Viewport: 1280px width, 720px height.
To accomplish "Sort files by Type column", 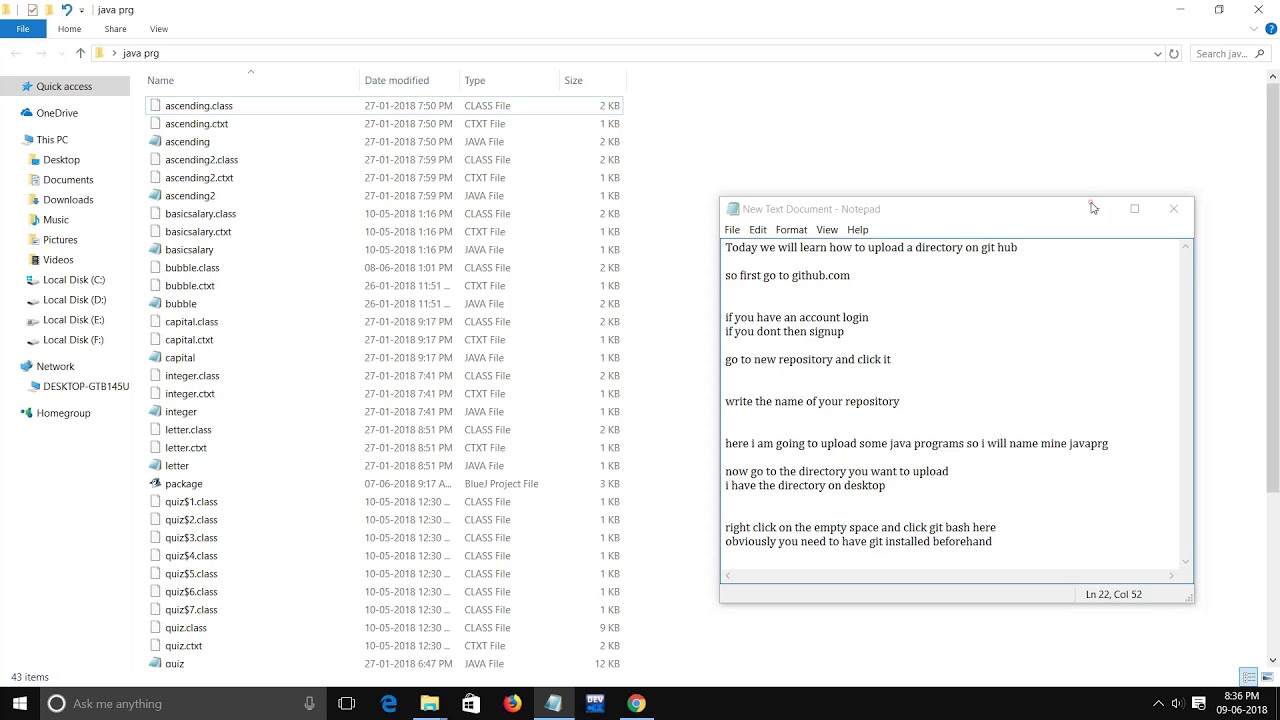I will (x=510, y=80).
